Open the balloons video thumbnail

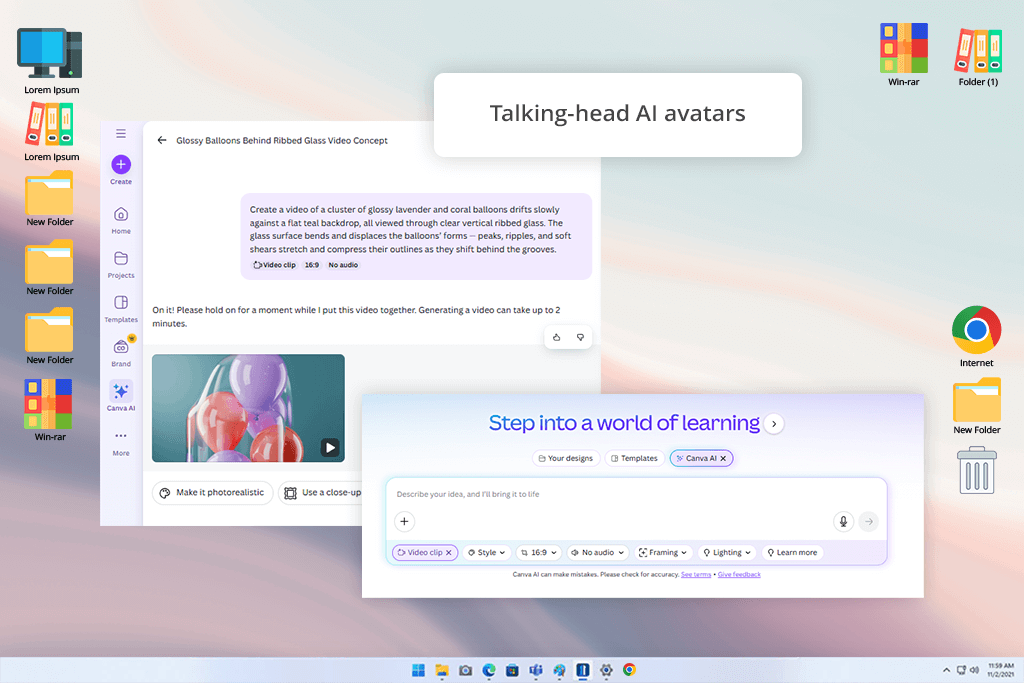[248, 408]
